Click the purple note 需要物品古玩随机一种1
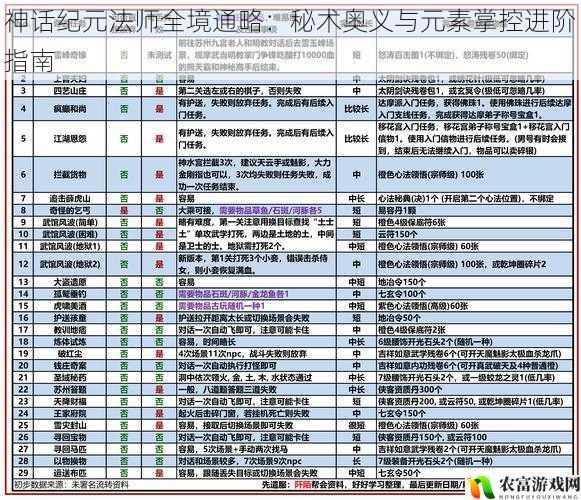581x500 pixels. 222,306
